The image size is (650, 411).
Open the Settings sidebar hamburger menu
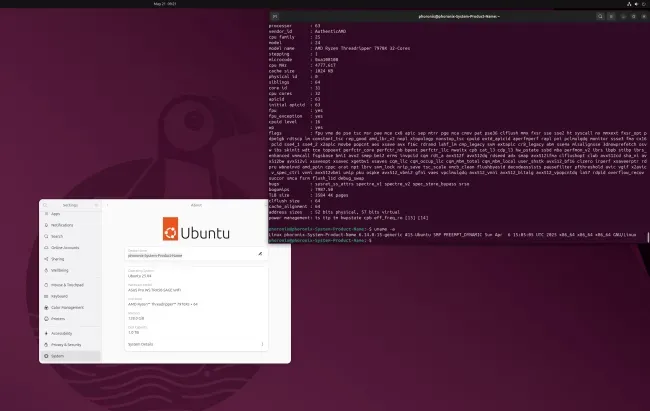pyautogui.click(x=96, y=205)
